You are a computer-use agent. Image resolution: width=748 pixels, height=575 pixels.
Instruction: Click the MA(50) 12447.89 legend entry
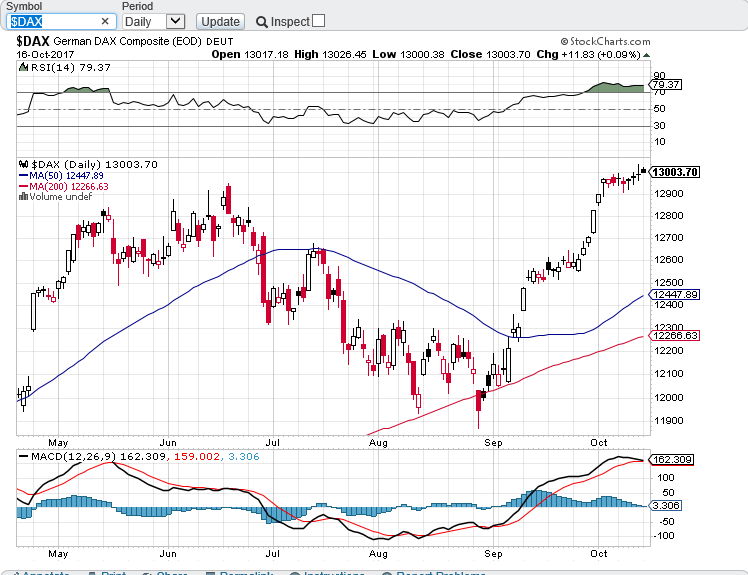click(61, 176)
